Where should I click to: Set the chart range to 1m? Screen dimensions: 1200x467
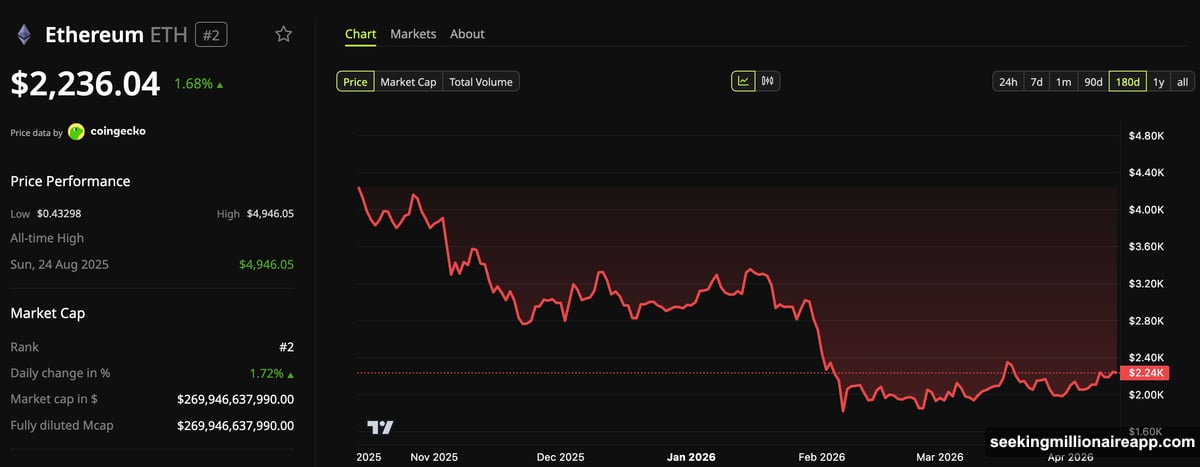[1064, 82]
